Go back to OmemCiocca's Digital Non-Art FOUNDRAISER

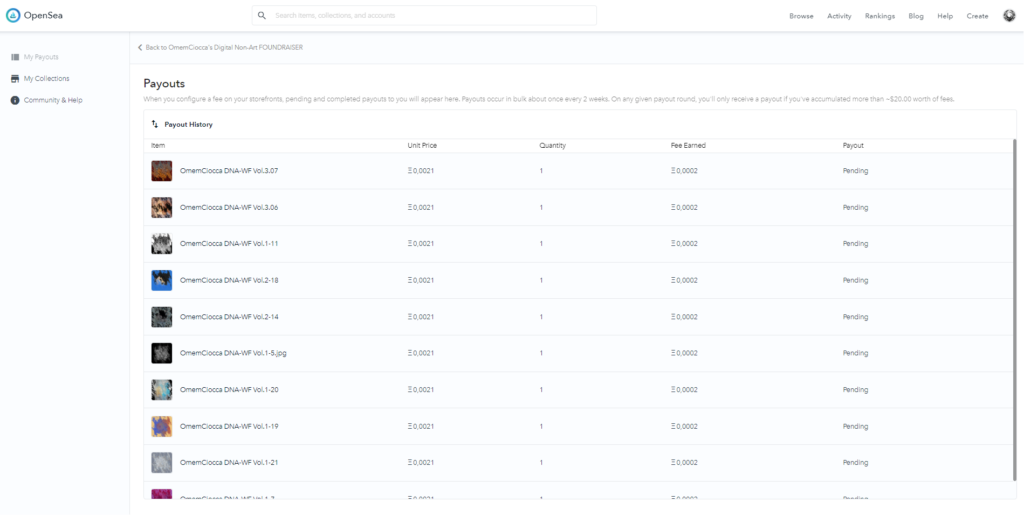click(x=223, y=47)
